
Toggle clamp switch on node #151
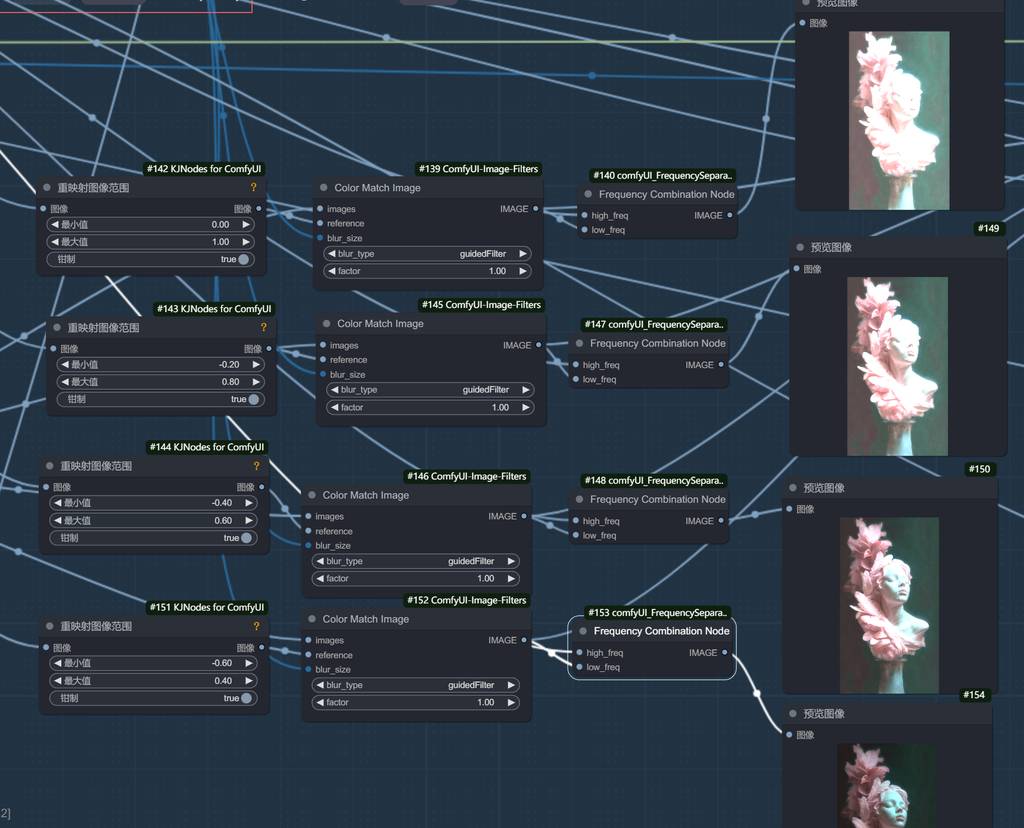coord(246,698)
